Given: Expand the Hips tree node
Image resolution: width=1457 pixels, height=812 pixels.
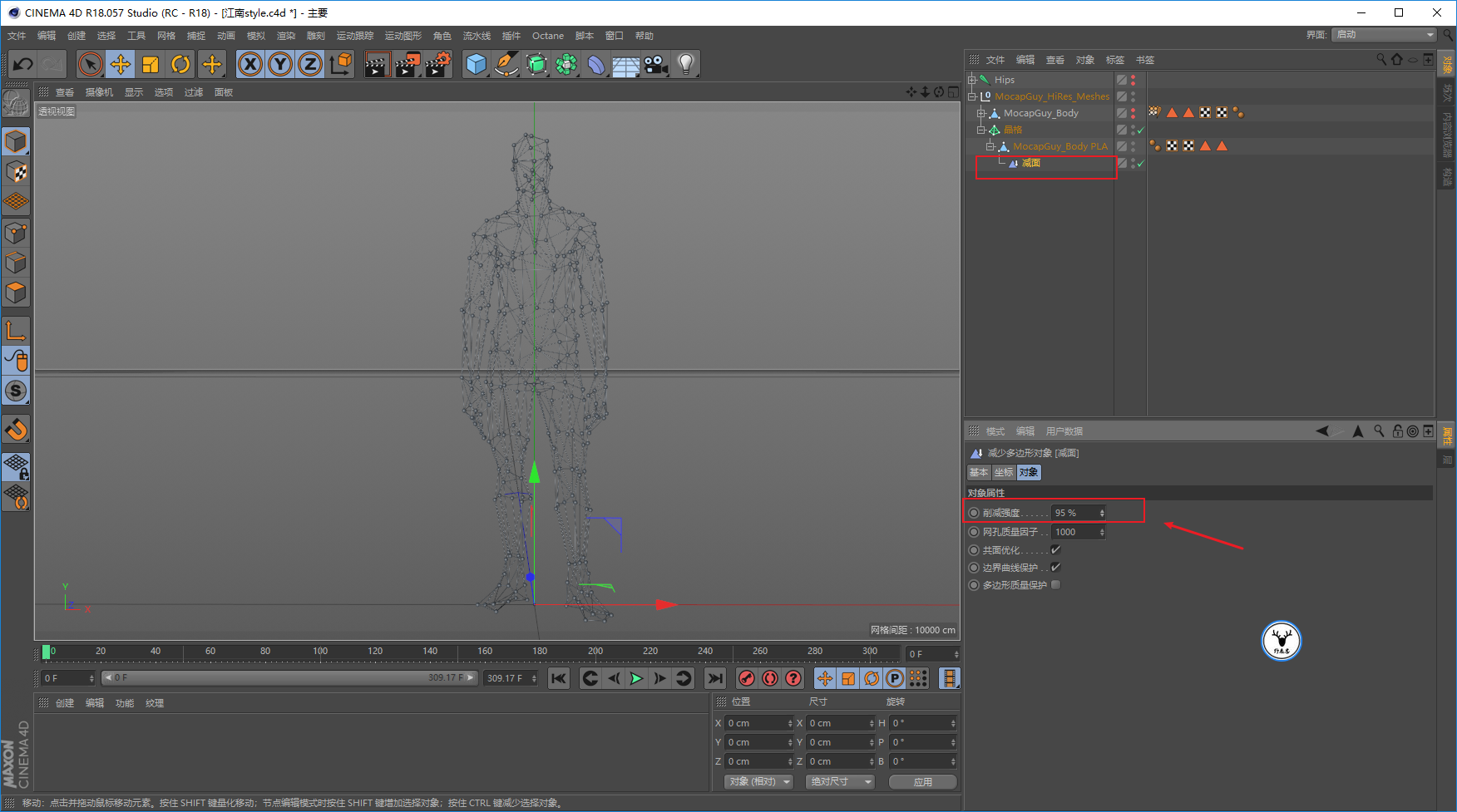Looking at the screenshot, I should tap(971, 80).
